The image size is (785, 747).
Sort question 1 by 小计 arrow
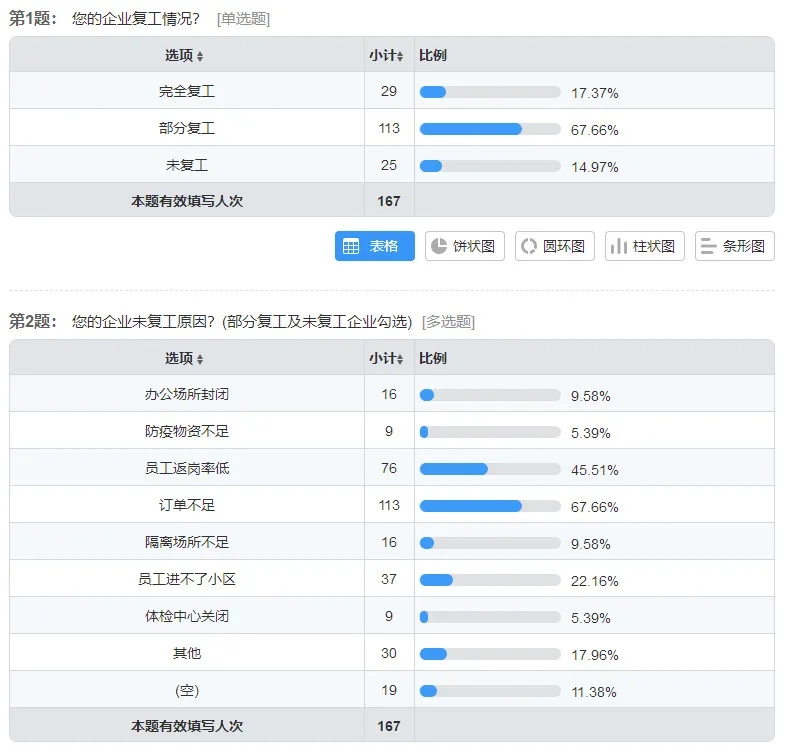(400, 56)
